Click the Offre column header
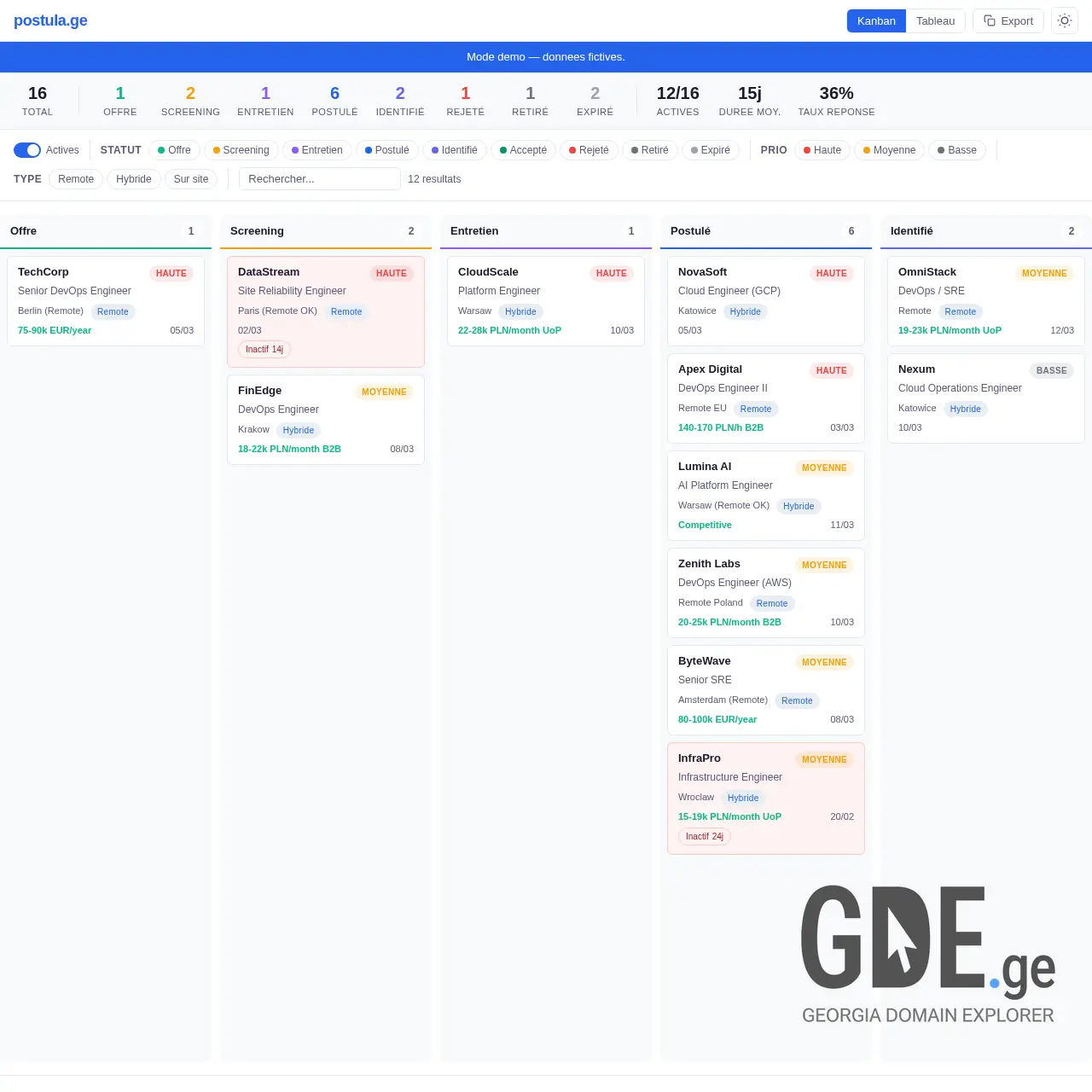Screen dimensions: 1092x1092 pos(106,231)
